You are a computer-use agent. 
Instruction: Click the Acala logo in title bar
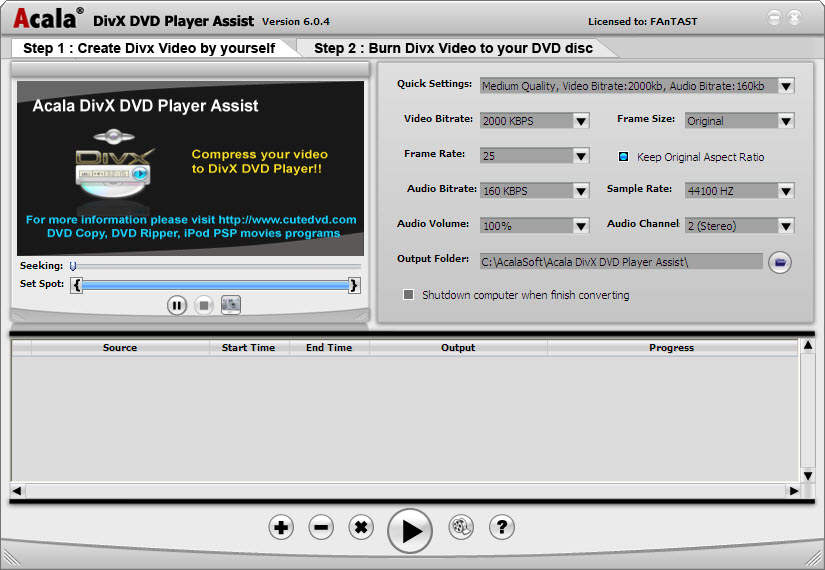tap(48, 18)
